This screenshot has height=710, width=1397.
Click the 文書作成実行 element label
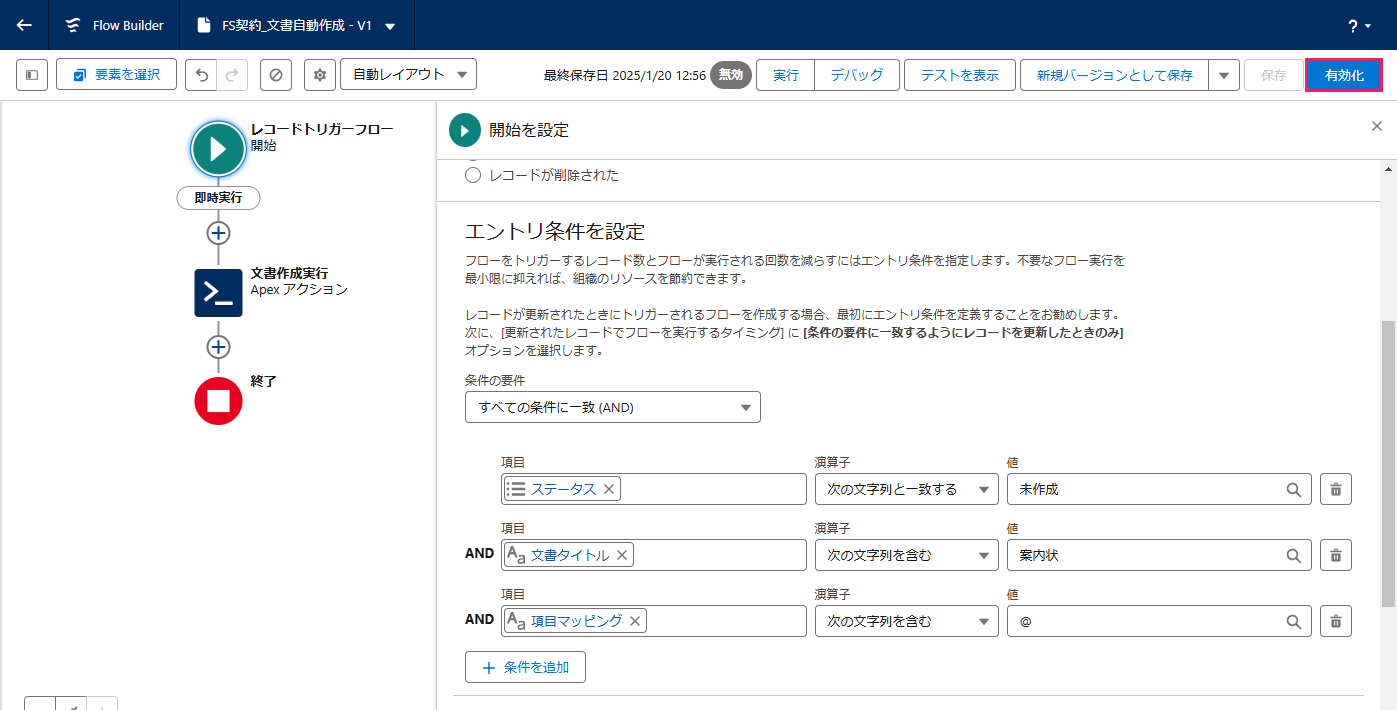(x=289, y=273)
